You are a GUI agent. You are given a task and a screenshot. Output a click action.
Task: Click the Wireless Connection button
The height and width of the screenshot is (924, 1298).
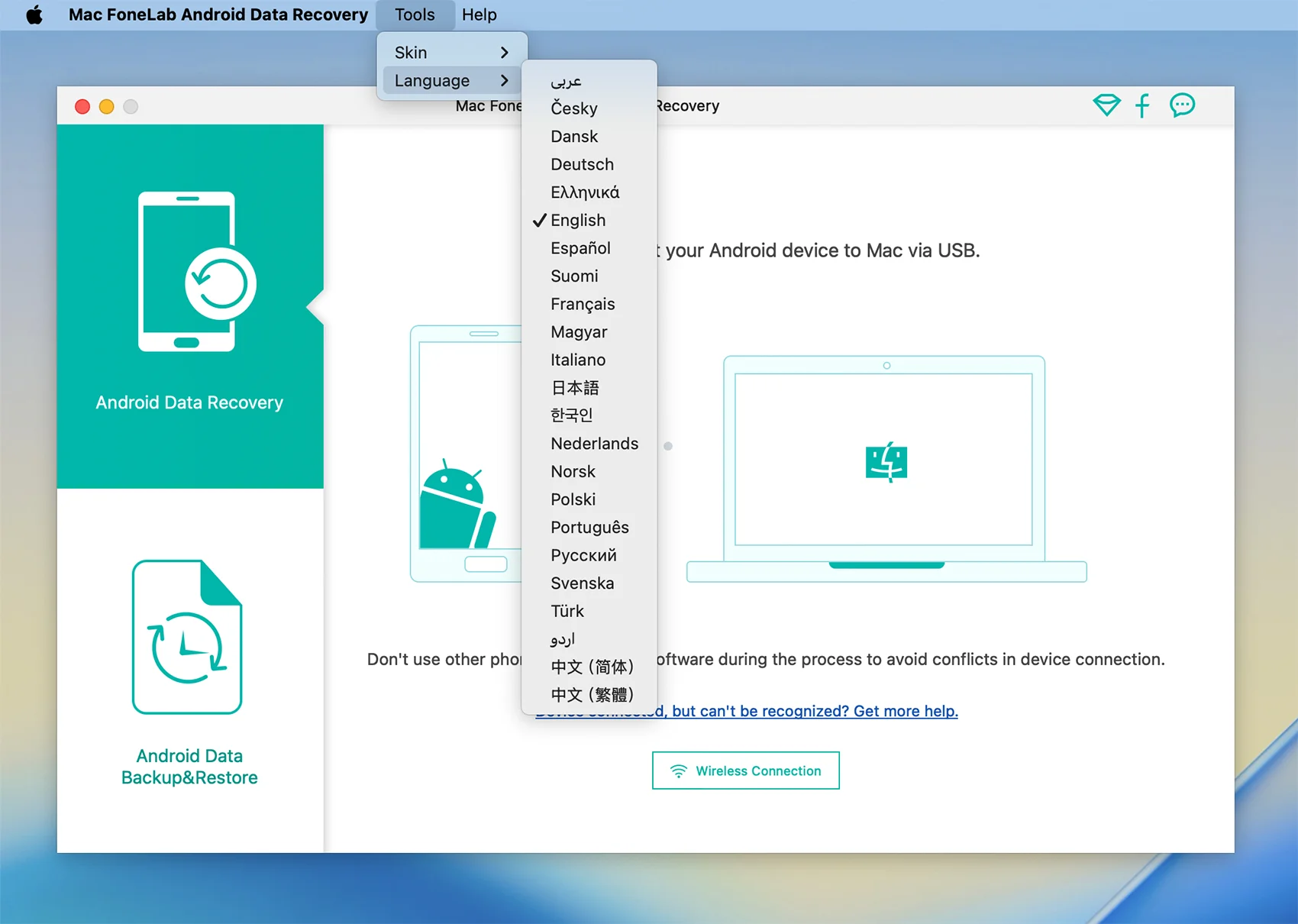[745, 771]
